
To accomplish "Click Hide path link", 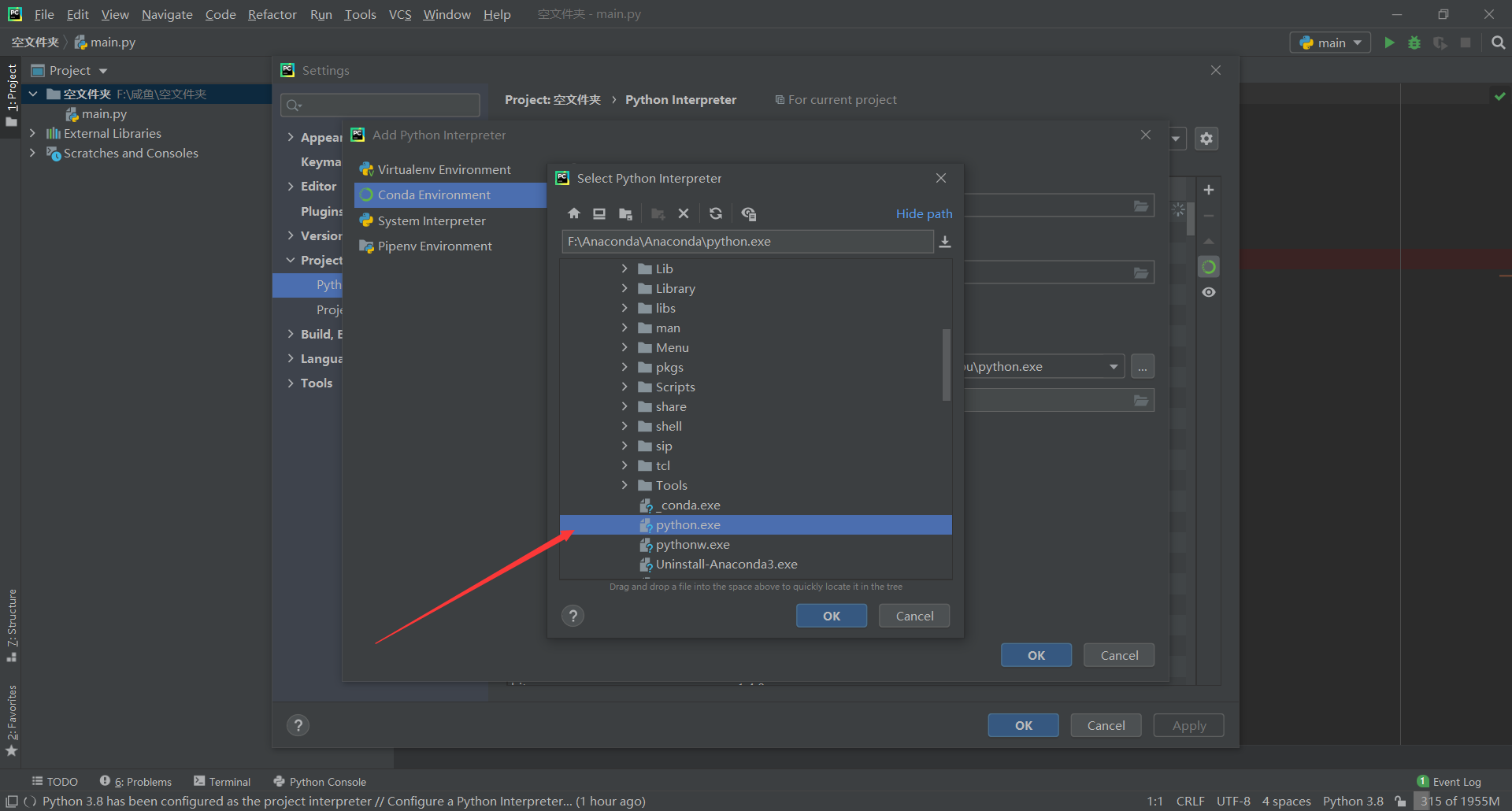I will tap(924, 213).
